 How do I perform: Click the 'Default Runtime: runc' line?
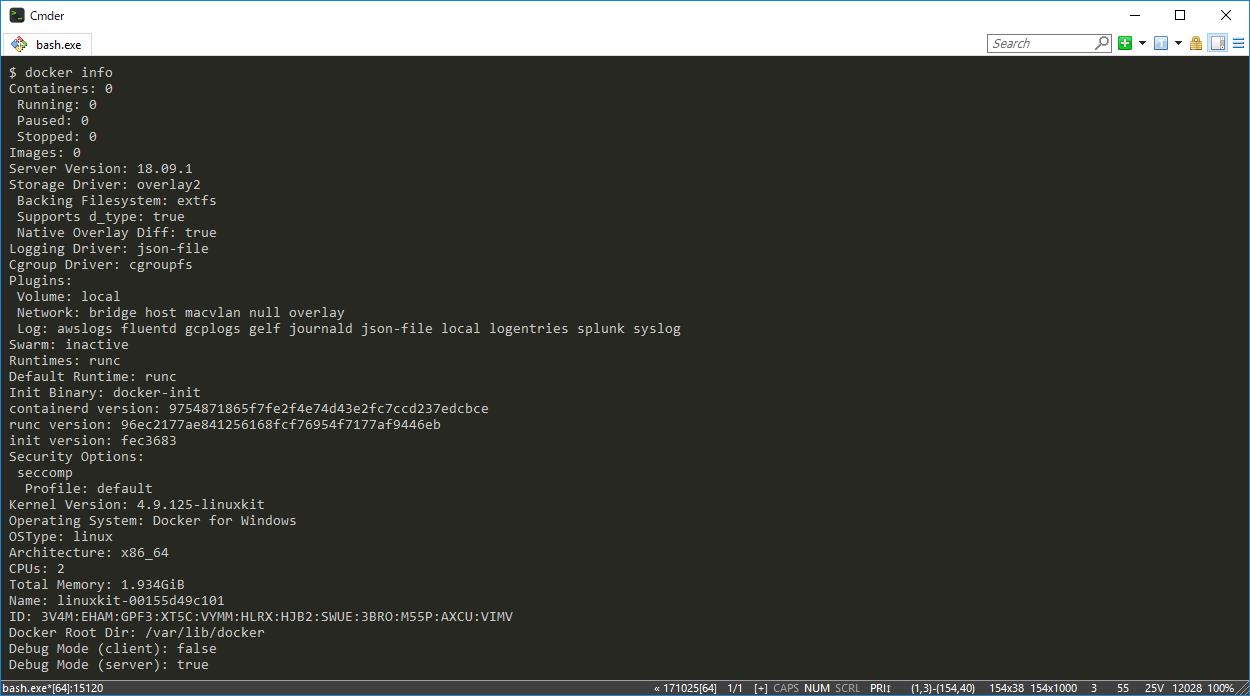[x=93, y=376]
